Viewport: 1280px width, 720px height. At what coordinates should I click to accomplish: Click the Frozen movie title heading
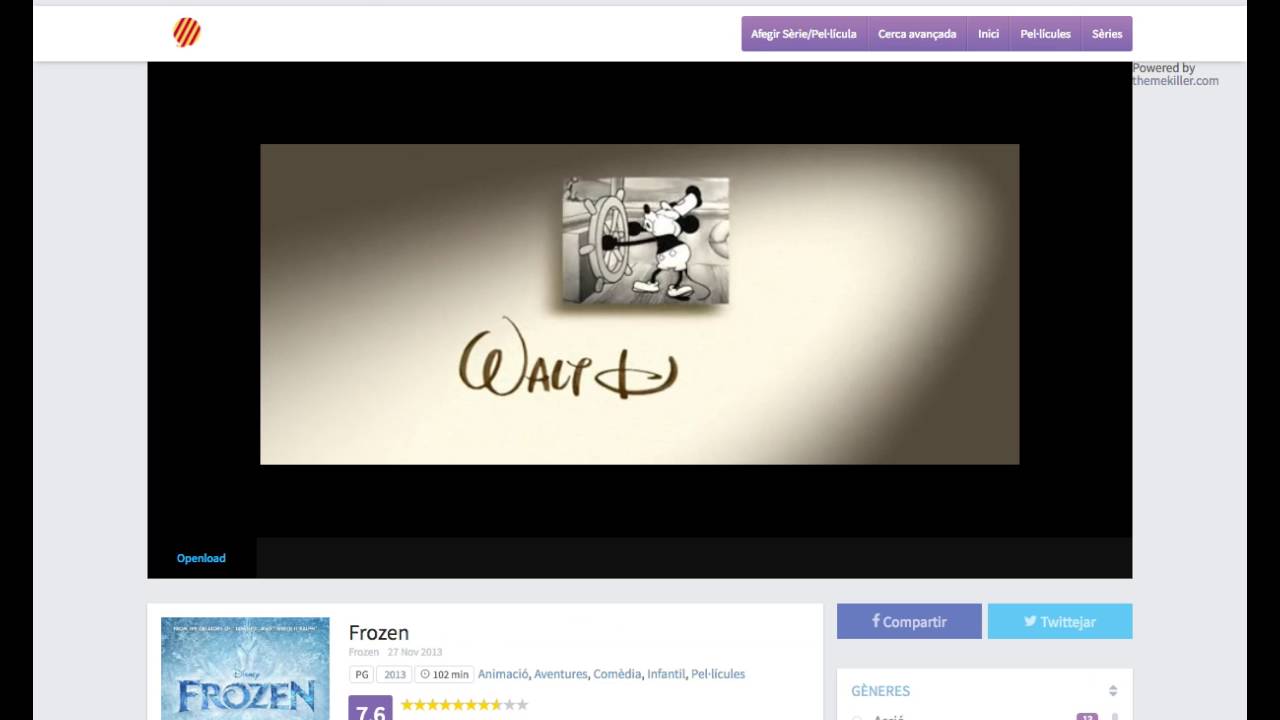point(379,632)
